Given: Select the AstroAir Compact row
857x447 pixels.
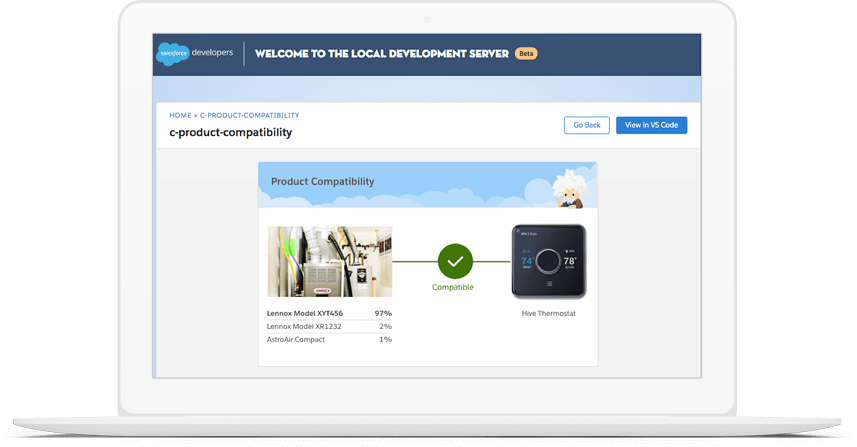Looking at the screenshot, I should pyautogui.click(x=329, y=339).
